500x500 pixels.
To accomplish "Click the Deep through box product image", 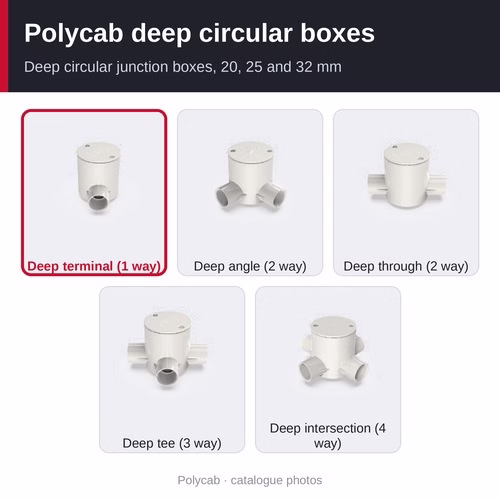I will coord(407,175).
